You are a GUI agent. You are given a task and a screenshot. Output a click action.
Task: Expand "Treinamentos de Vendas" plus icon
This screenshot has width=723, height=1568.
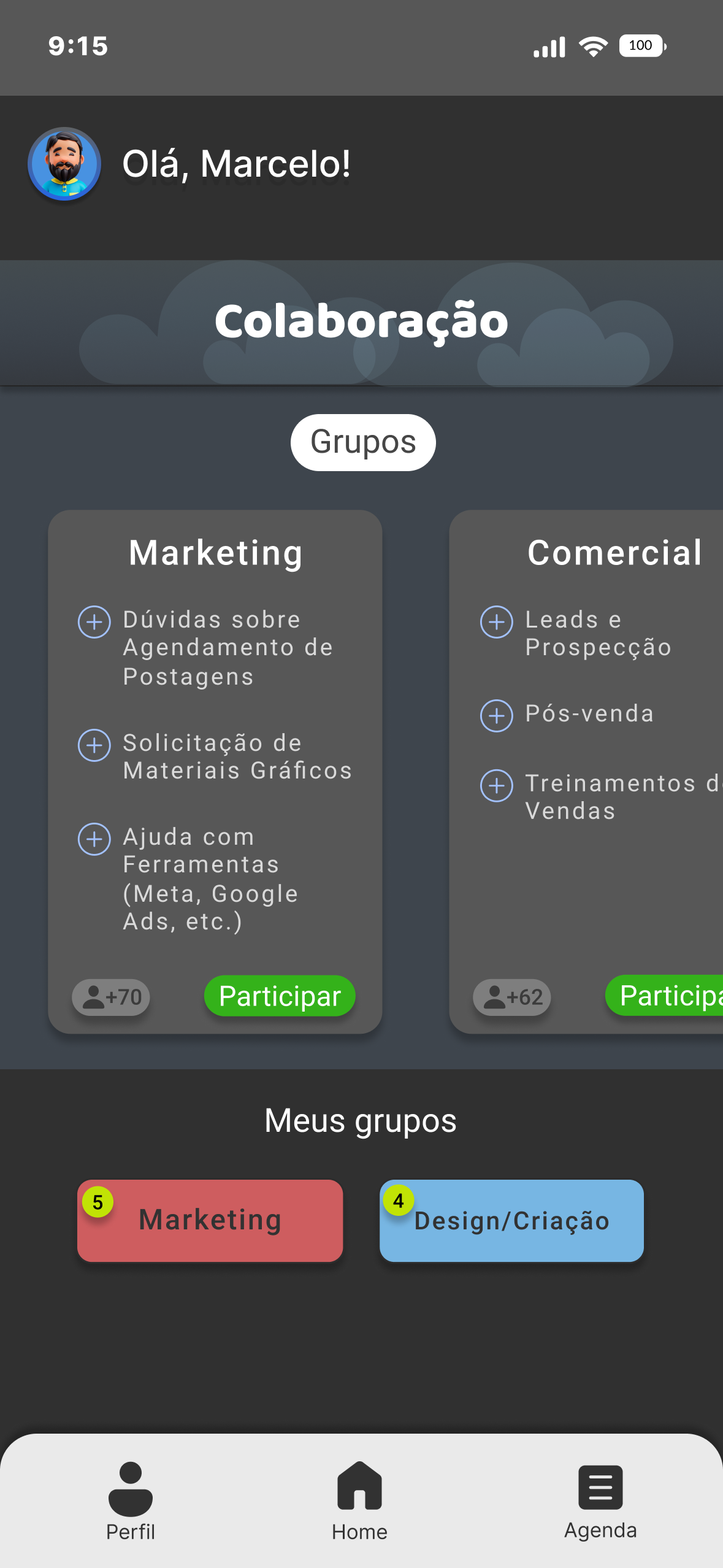(x=497, y=786)
